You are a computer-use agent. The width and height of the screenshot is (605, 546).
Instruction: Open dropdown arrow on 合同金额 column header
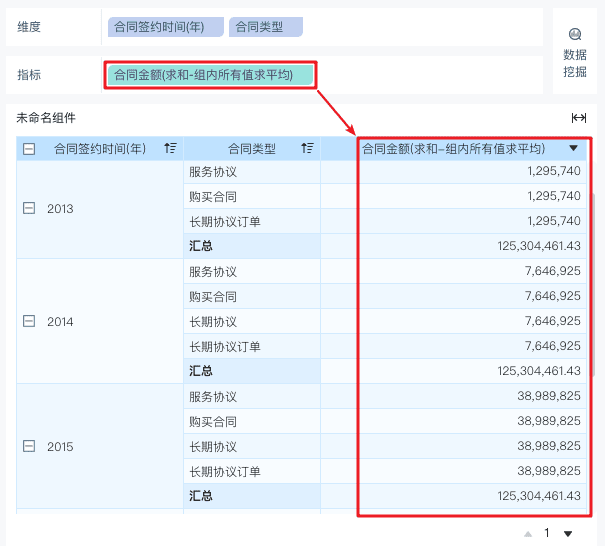(573, 148)
